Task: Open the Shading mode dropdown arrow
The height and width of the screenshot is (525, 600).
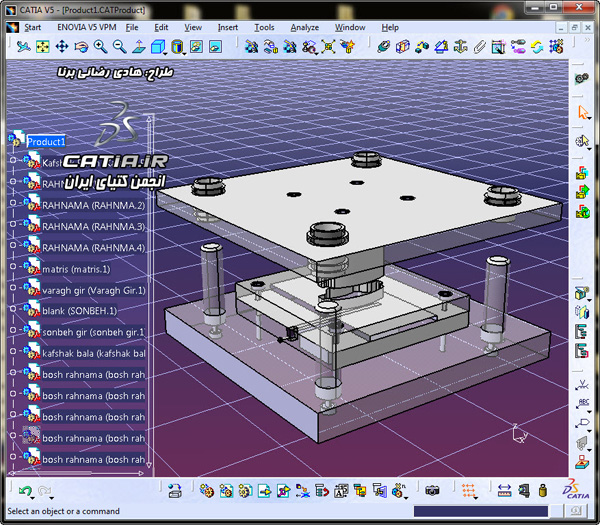Action: [185, 54]
